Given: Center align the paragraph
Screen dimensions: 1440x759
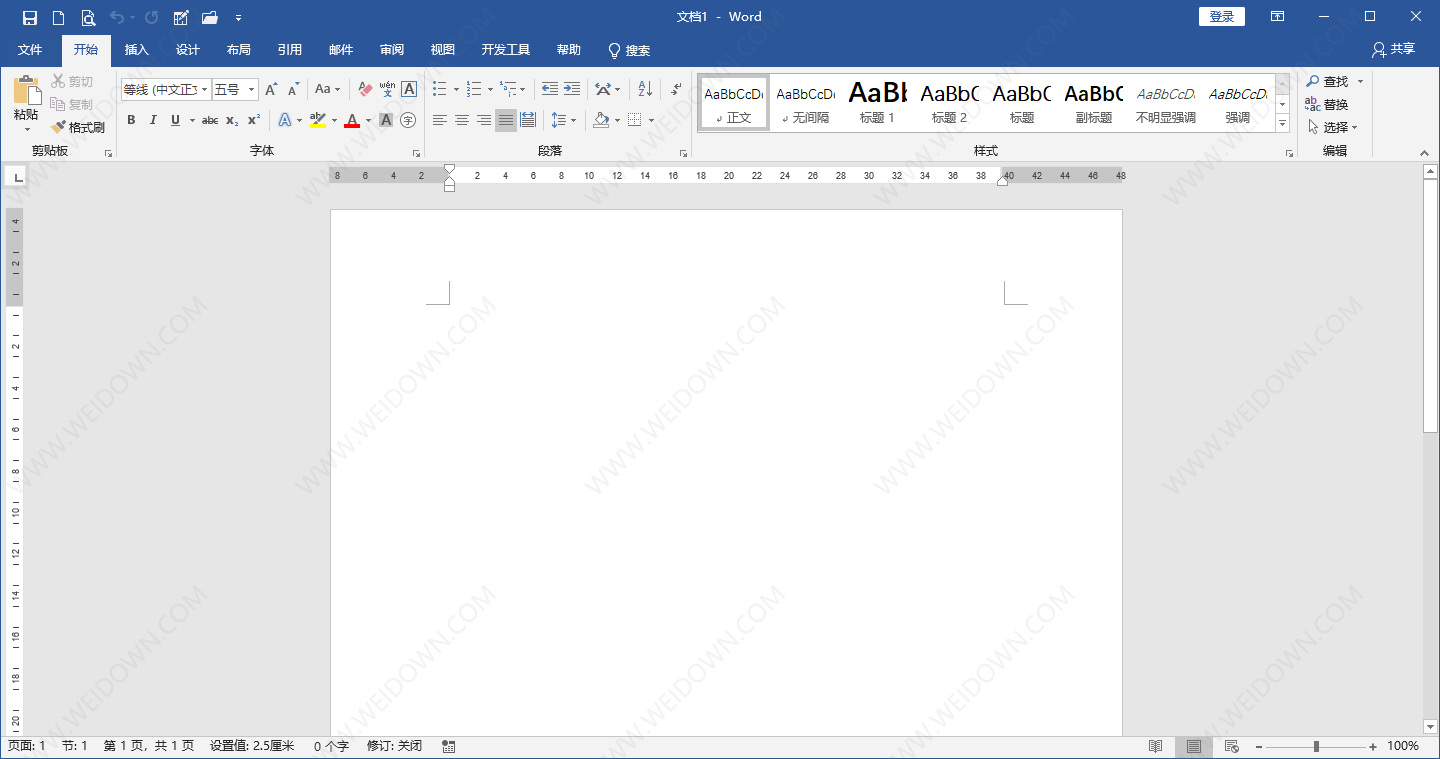Looking at the screenshot, I should coord(462,120).
